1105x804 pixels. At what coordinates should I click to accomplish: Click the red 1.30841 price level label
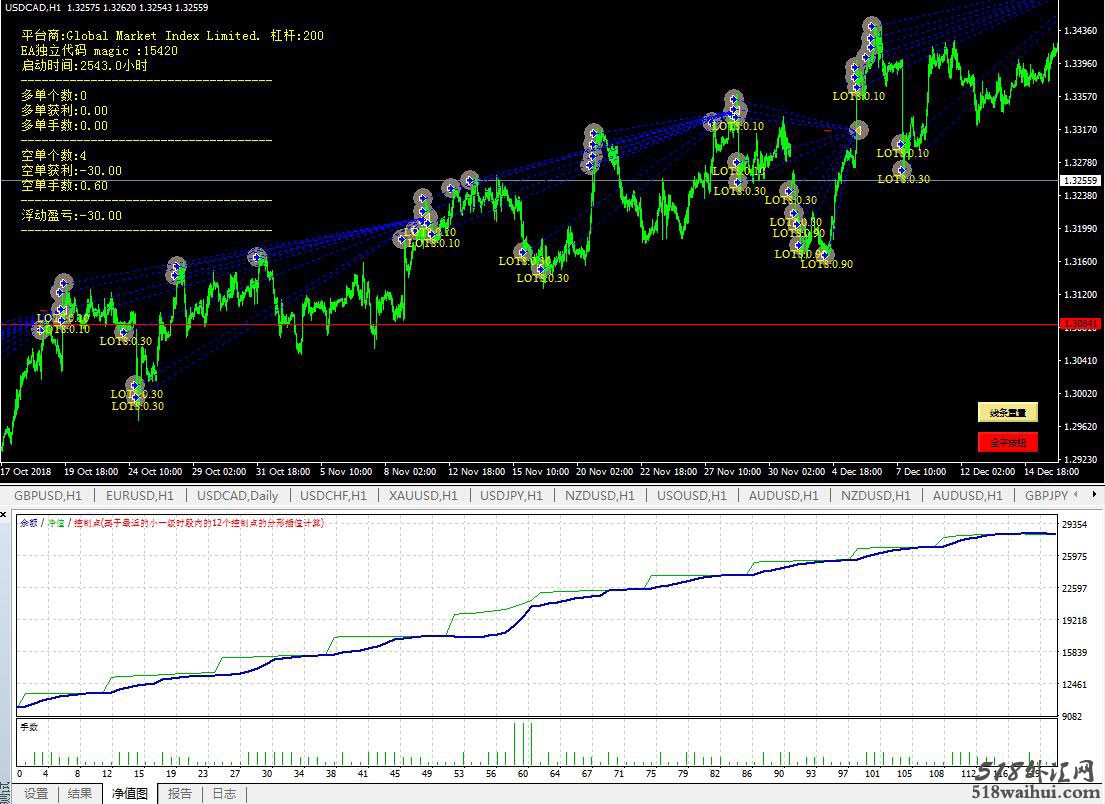[1081, 324]
